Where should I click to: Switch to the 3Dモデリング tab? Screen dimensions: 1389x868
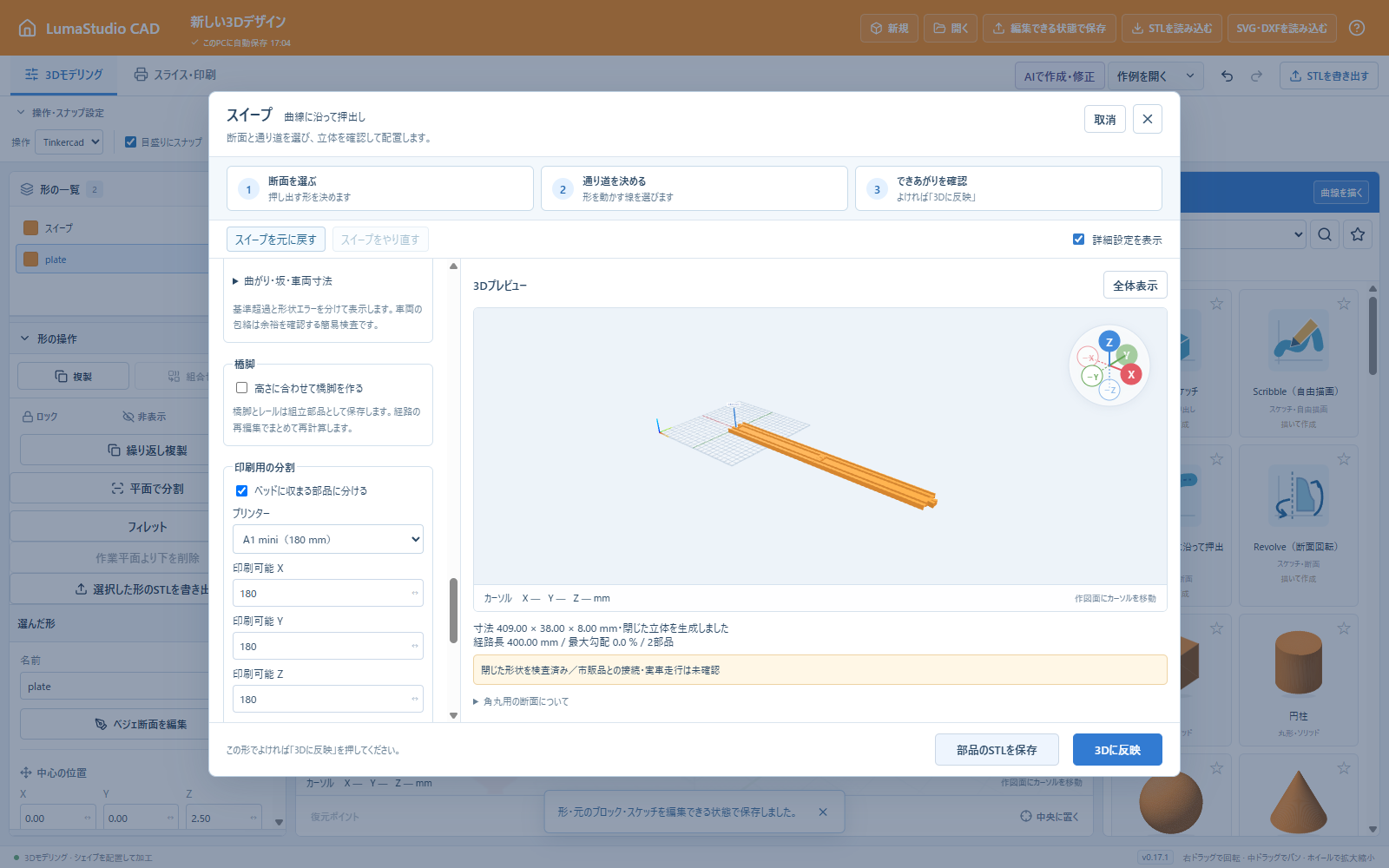coord(64,75)
